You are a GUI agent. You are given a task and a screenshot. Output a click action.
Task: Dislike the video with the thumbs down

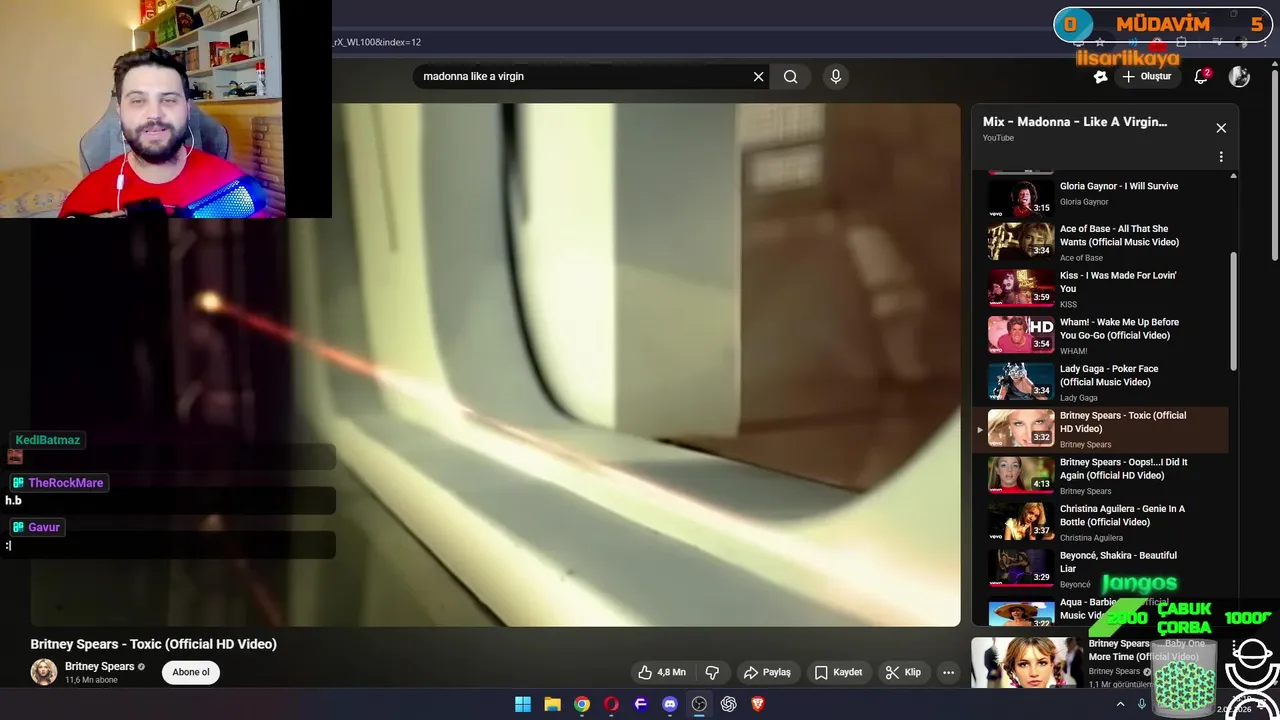712,672
